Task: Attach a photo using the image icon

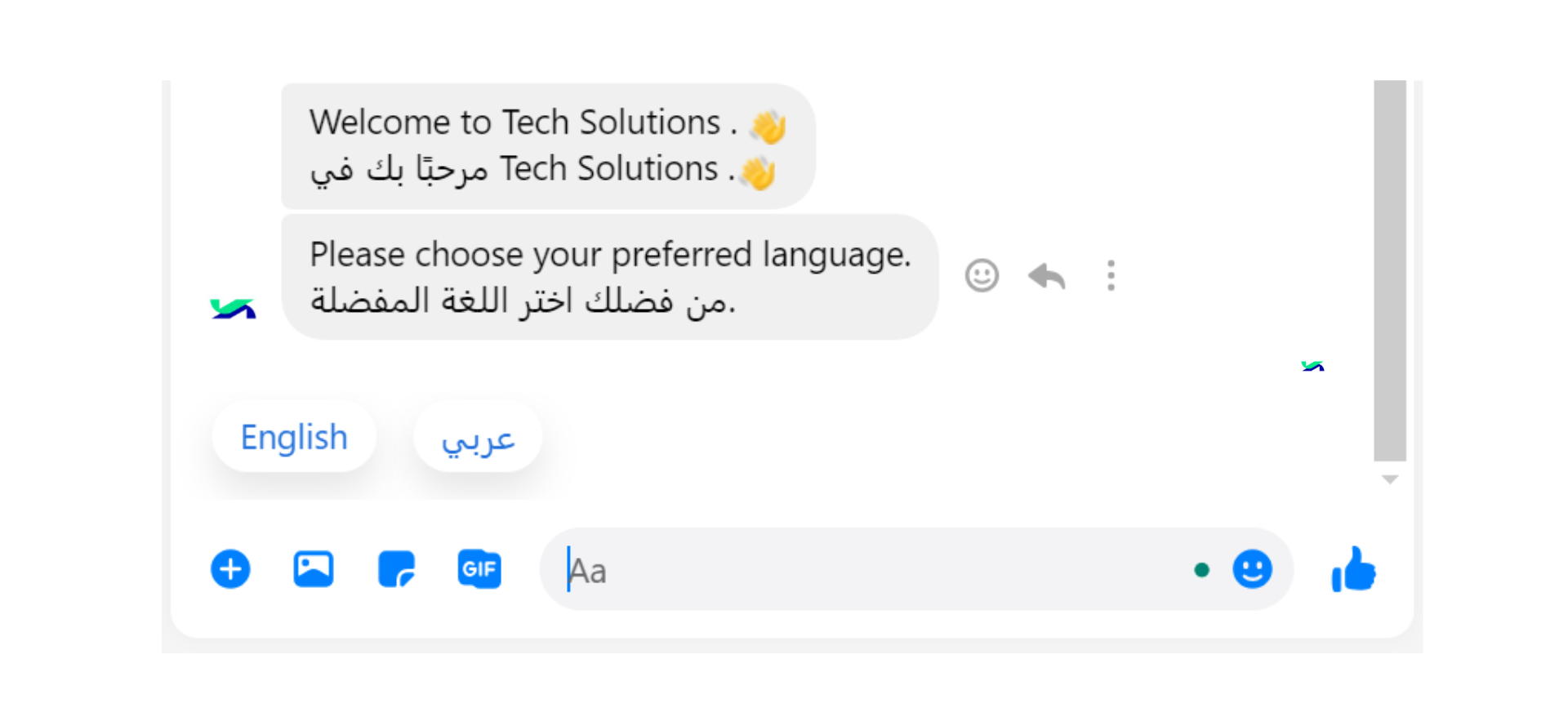Action: coord(314,569)
